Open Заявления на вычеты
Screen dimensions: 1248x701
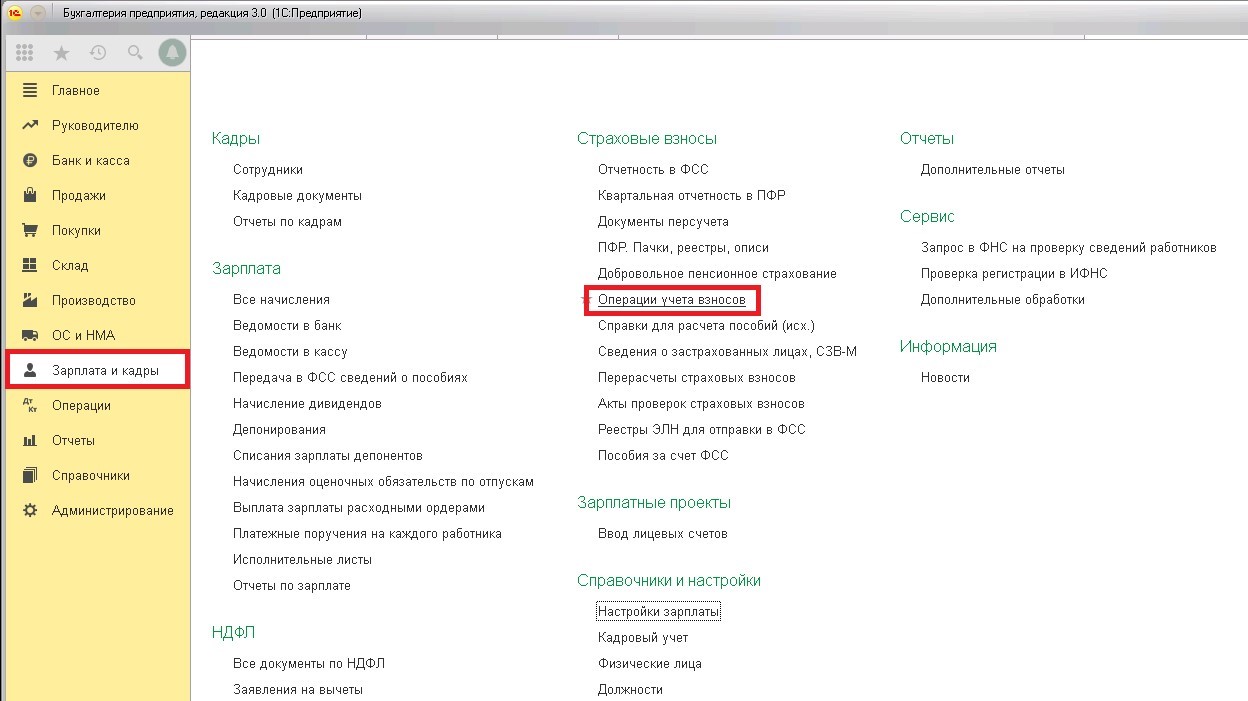(x=298, y=690)
